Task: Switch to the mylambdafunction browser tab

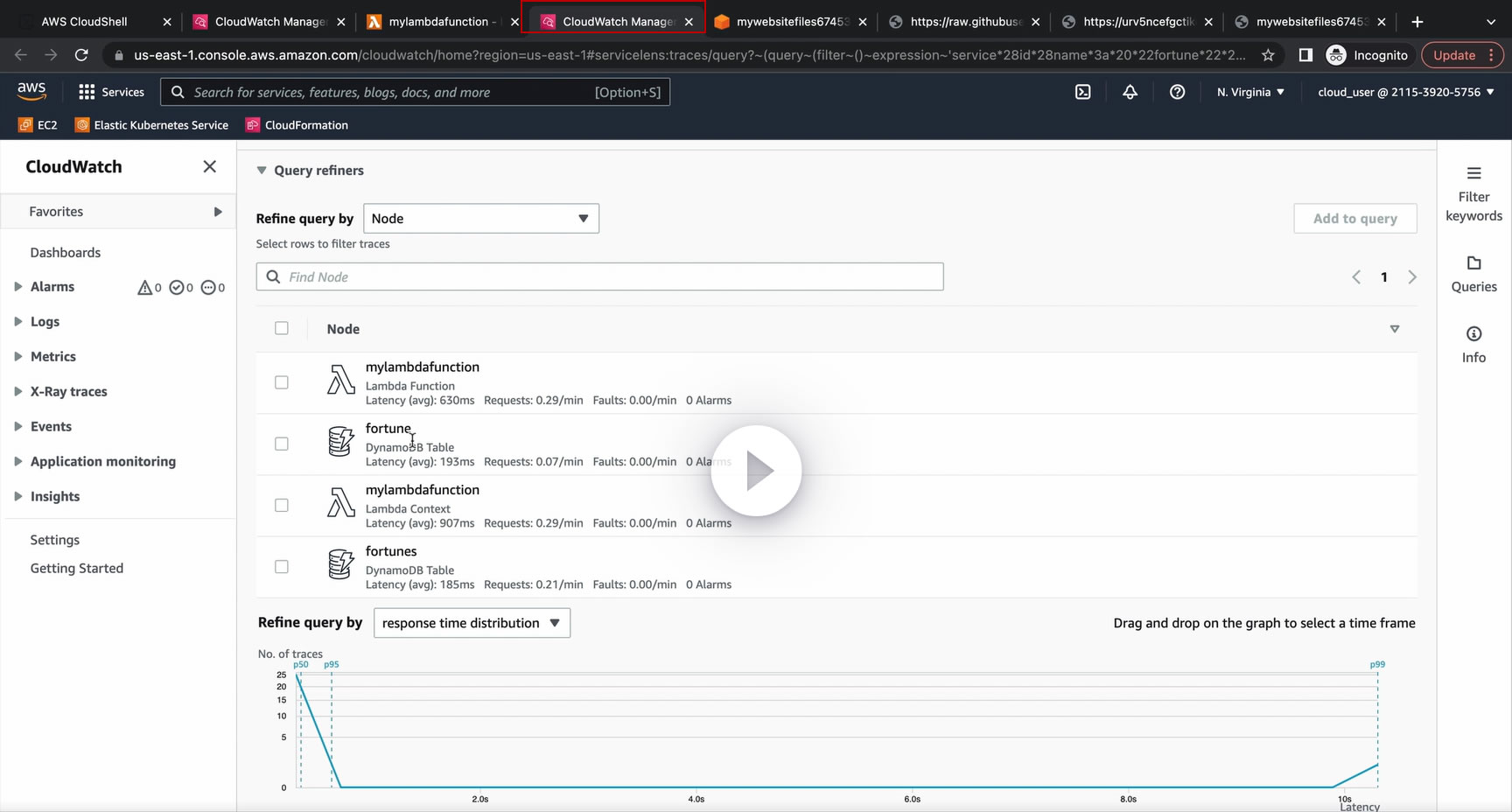Action: click(x=442, y=21)
